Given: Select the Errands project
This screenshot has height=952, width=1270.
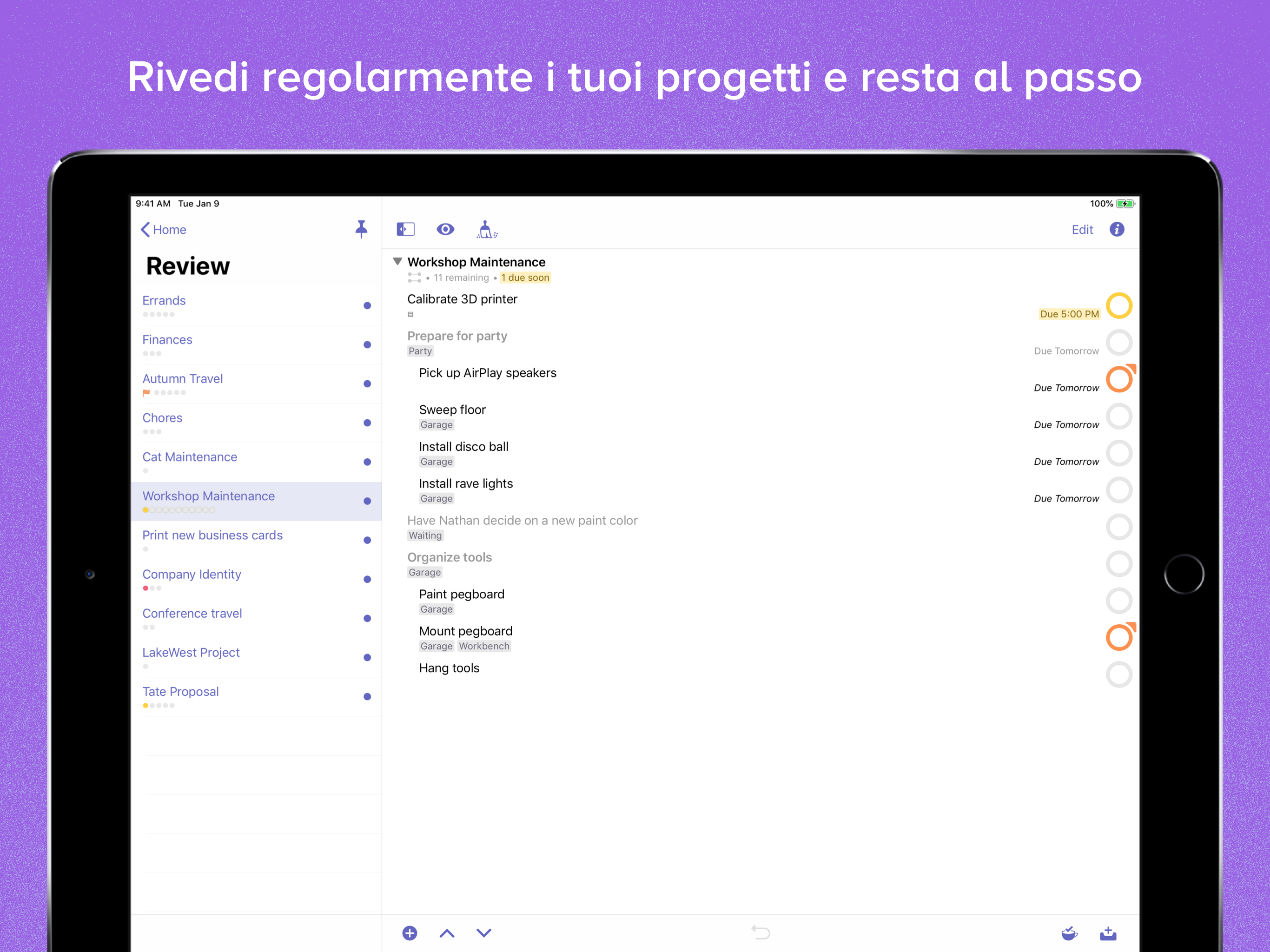Looking at the screenshot, I should [164, 300].
